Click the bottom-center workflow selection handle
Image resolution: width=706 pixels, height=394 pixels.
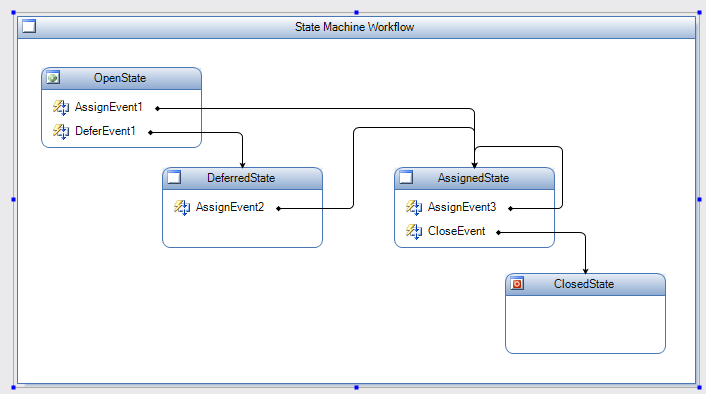(x=357, y=387)
